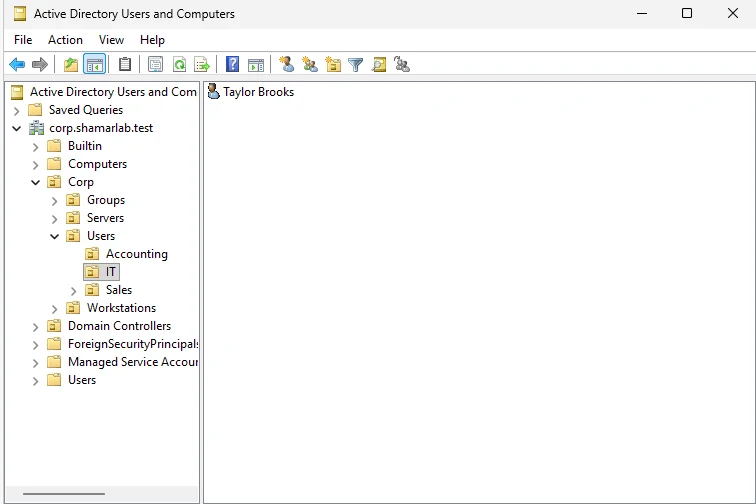Expand the Workstations OU
The height and width of the screenshot is (504, 756).
click(54, 309)
